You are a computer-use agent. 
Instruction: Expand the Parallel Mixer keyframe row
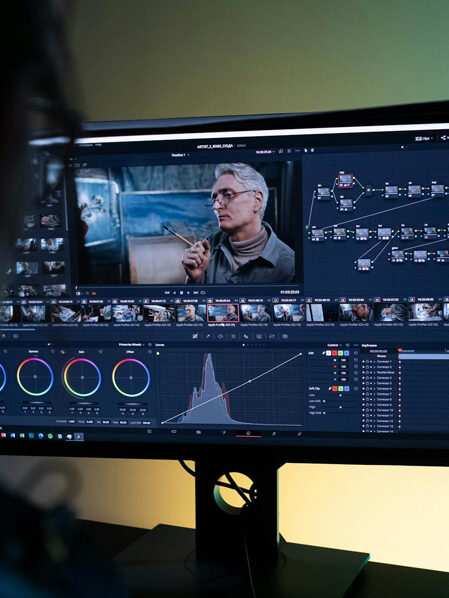374,372
